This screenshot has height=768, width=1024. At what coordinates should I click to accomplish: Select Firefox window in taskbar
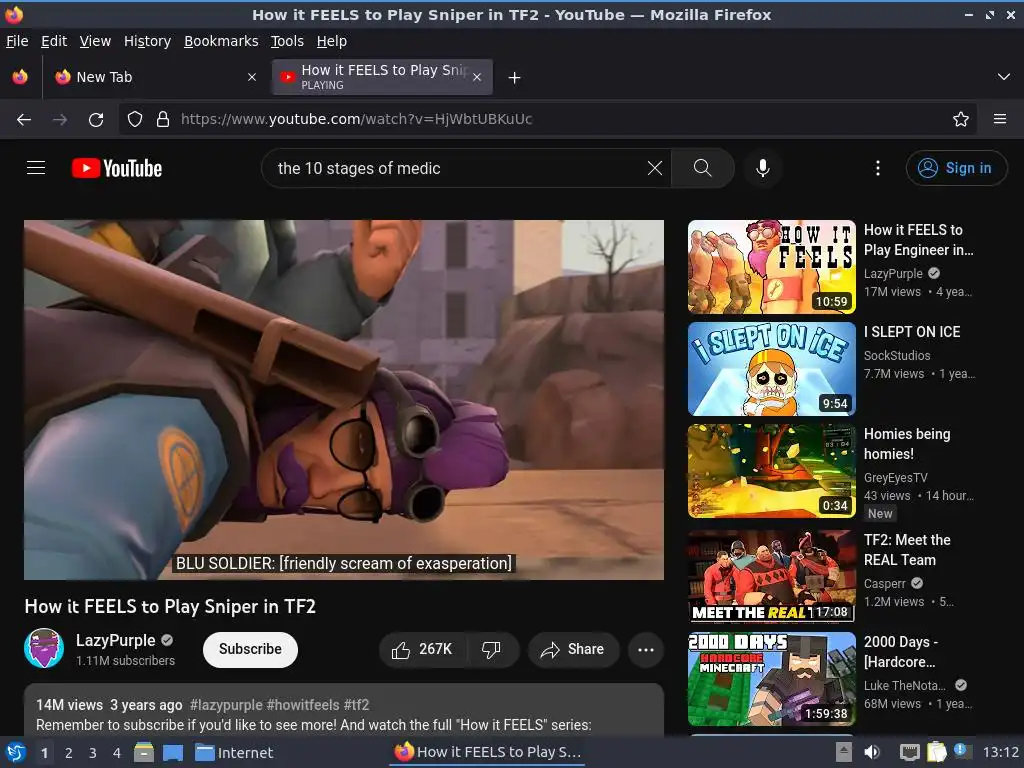[487, 752]
